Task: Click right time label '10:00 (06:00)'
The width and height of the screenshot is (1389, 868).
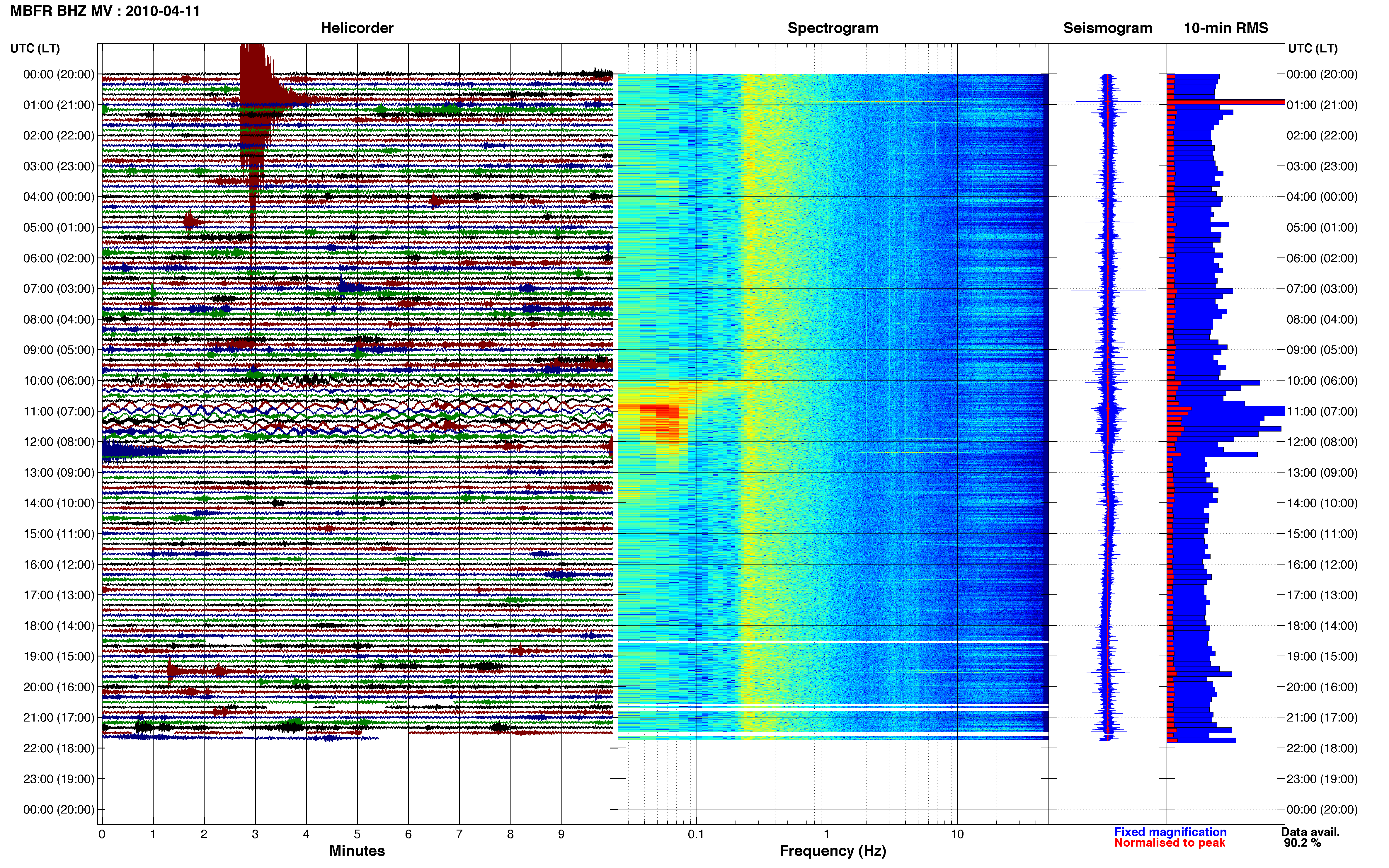Action: coord(1322,381)
